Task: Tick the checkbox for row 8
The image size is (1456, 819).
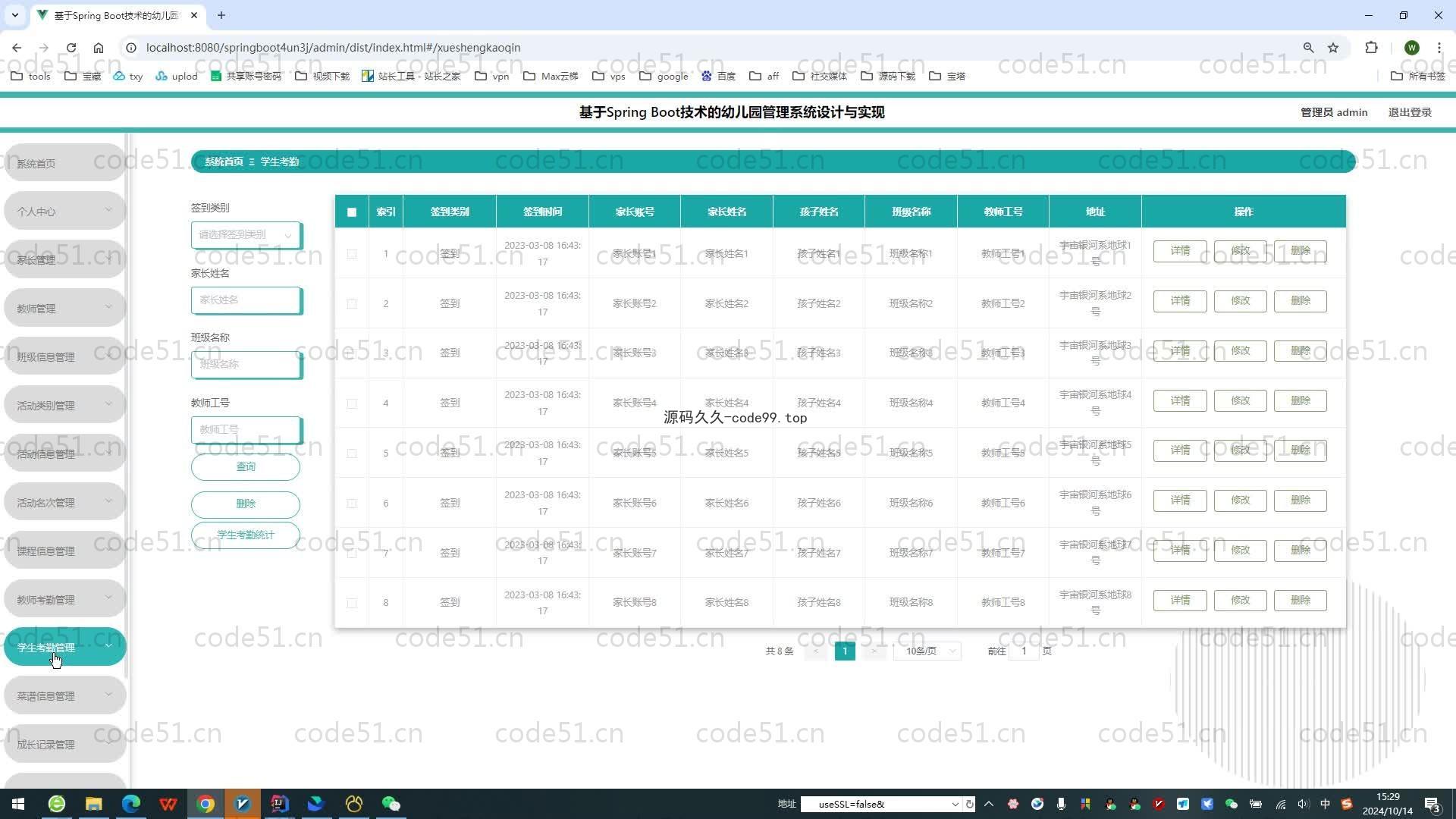Action: (x=352, y=603)
